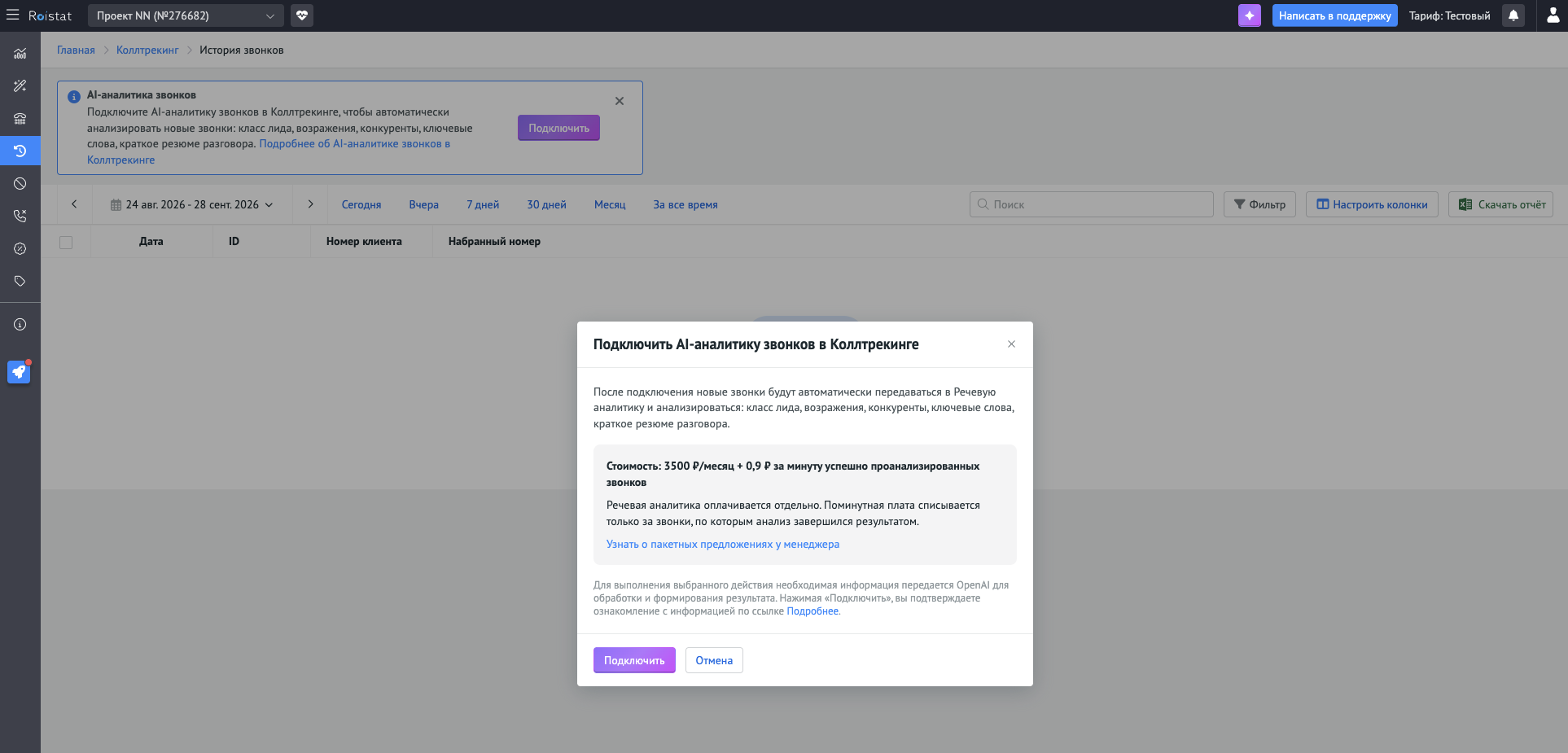
Task: Click Подключить in the AI banner
Action: (558, 128)
